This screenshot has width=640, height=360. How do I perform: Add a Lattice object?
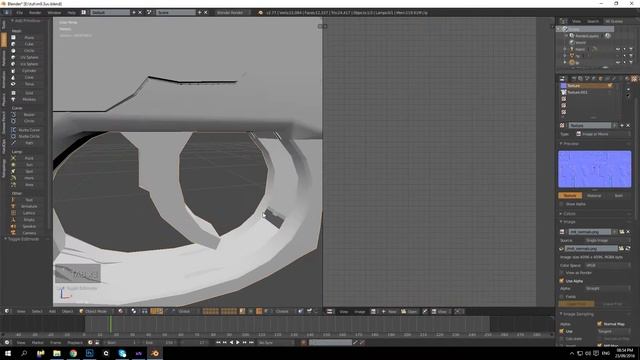(27, 213)
